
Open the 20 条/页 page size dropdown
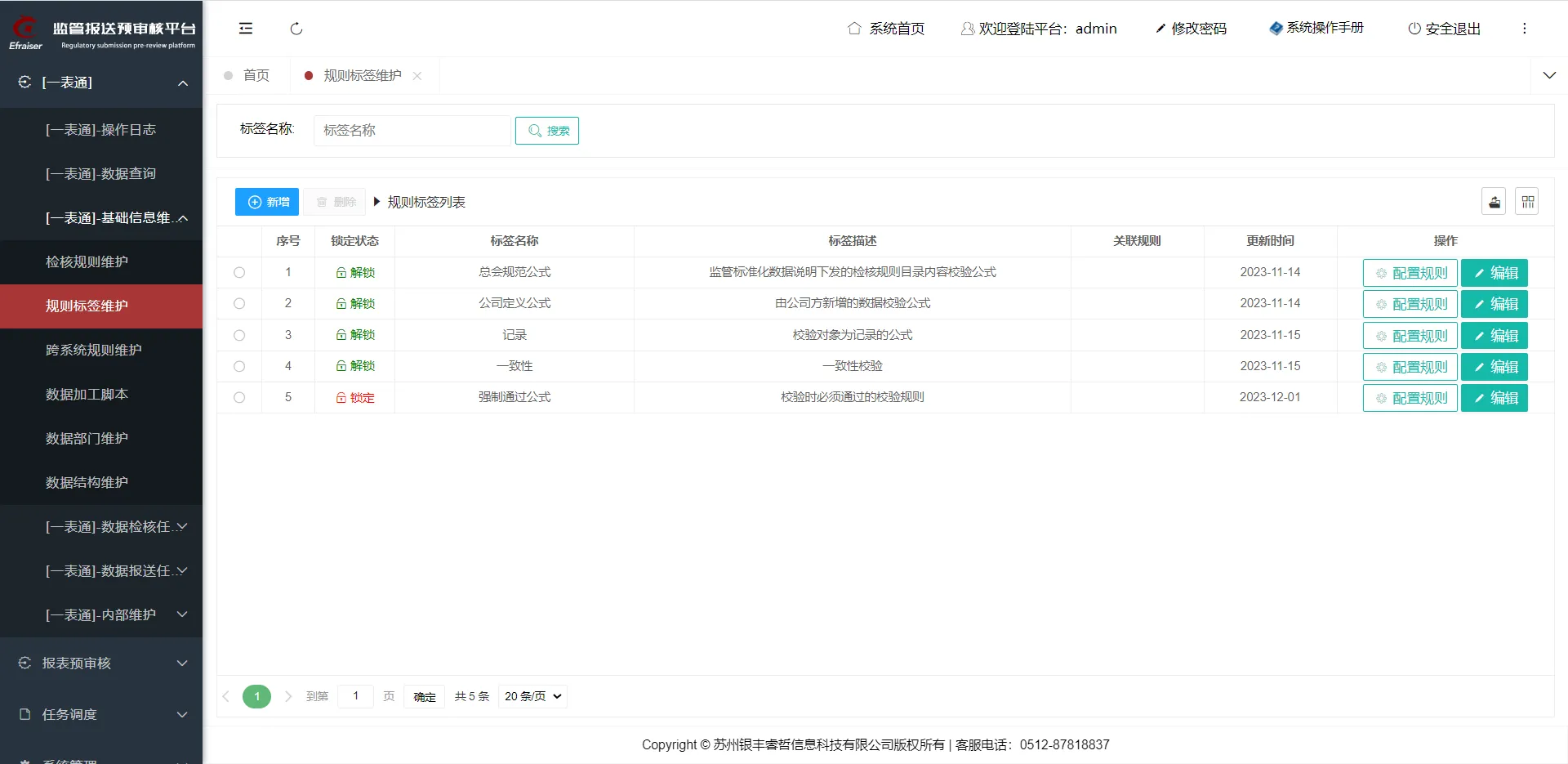click(x=532, y=696)
